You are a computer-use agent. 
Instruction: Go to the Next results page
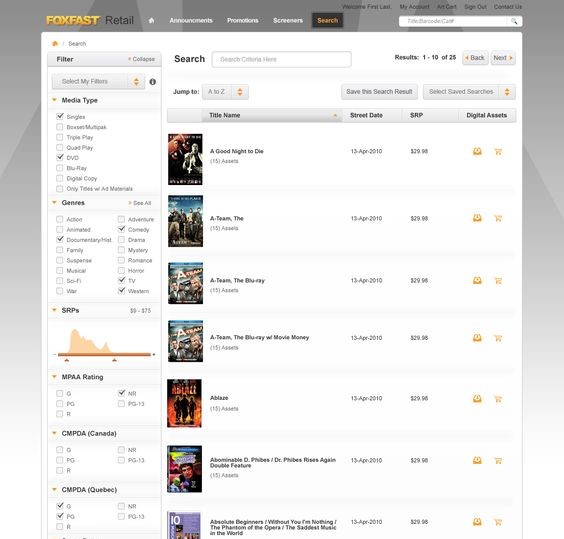[x=503, y=58]
